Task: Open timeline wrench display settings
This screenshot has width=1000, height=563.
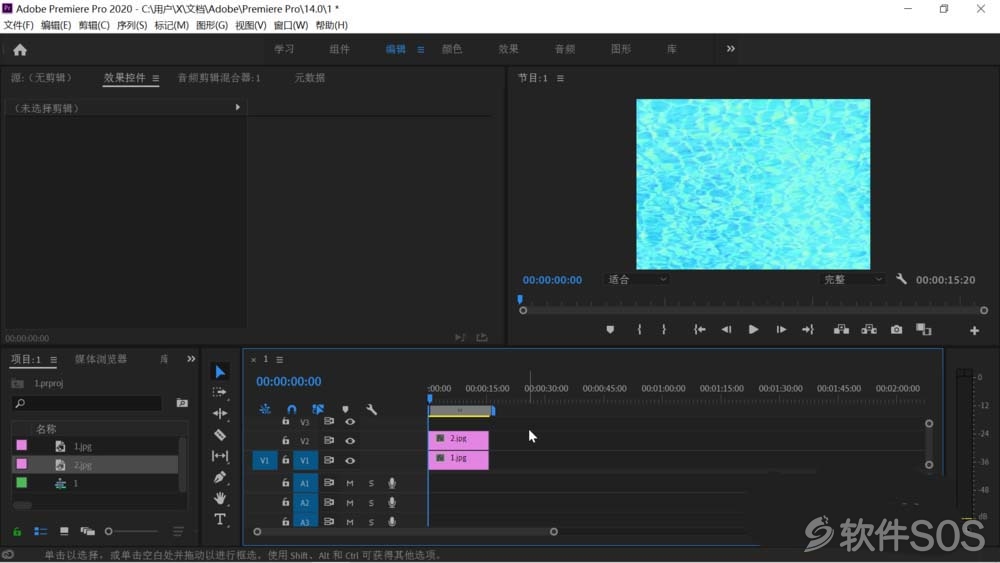Action: tap(371, 409)
